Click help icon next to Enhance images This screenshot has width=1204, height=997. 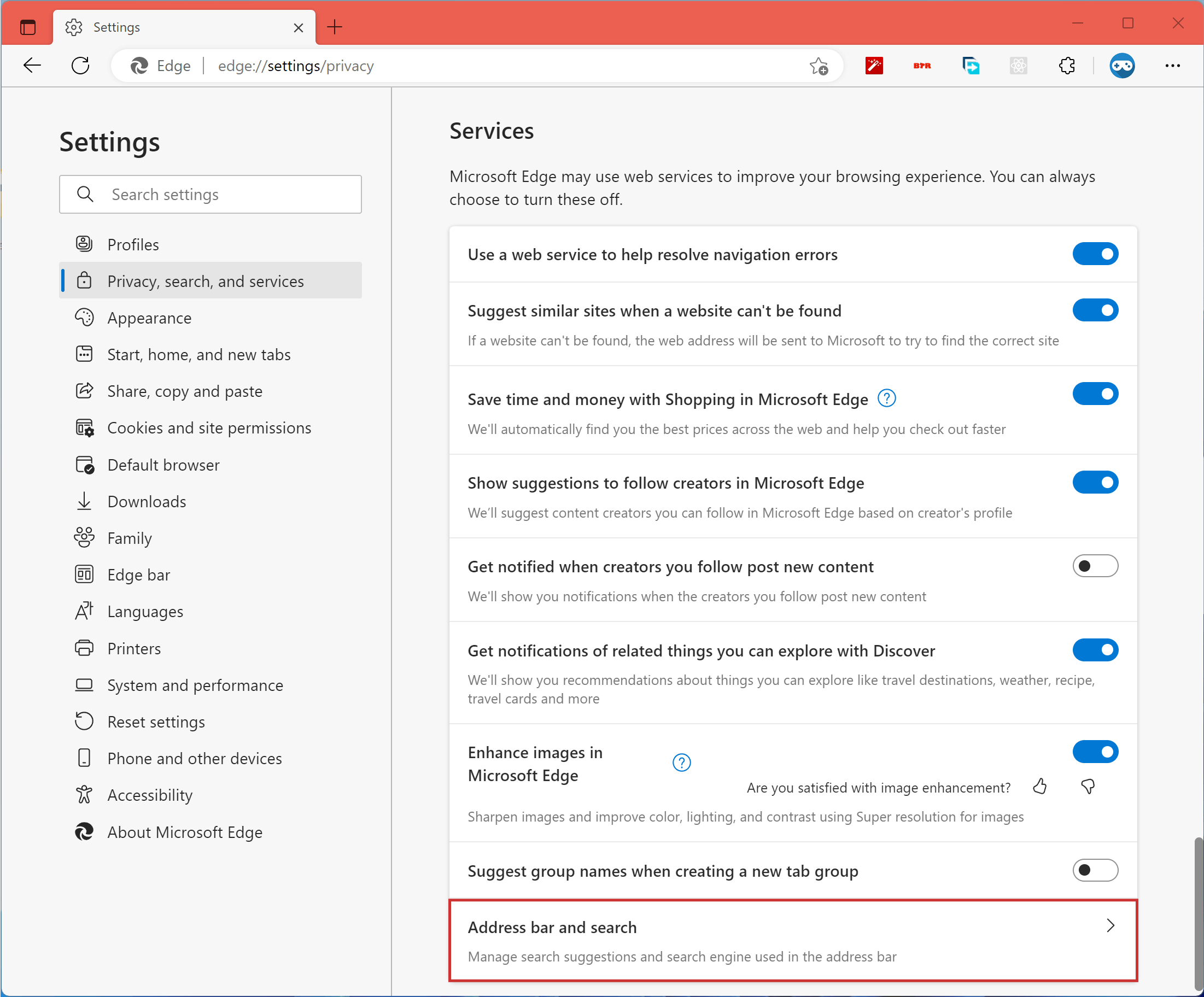click(x=681, y=763)
